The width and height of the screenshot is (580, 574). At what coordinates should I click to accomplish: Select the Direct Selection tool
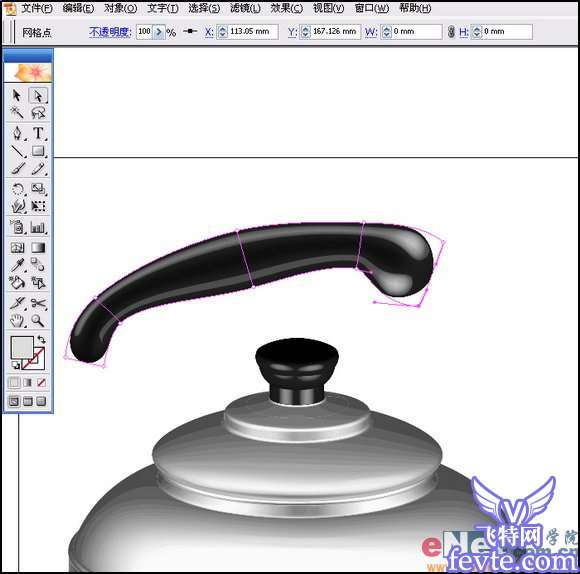(38, 96)
